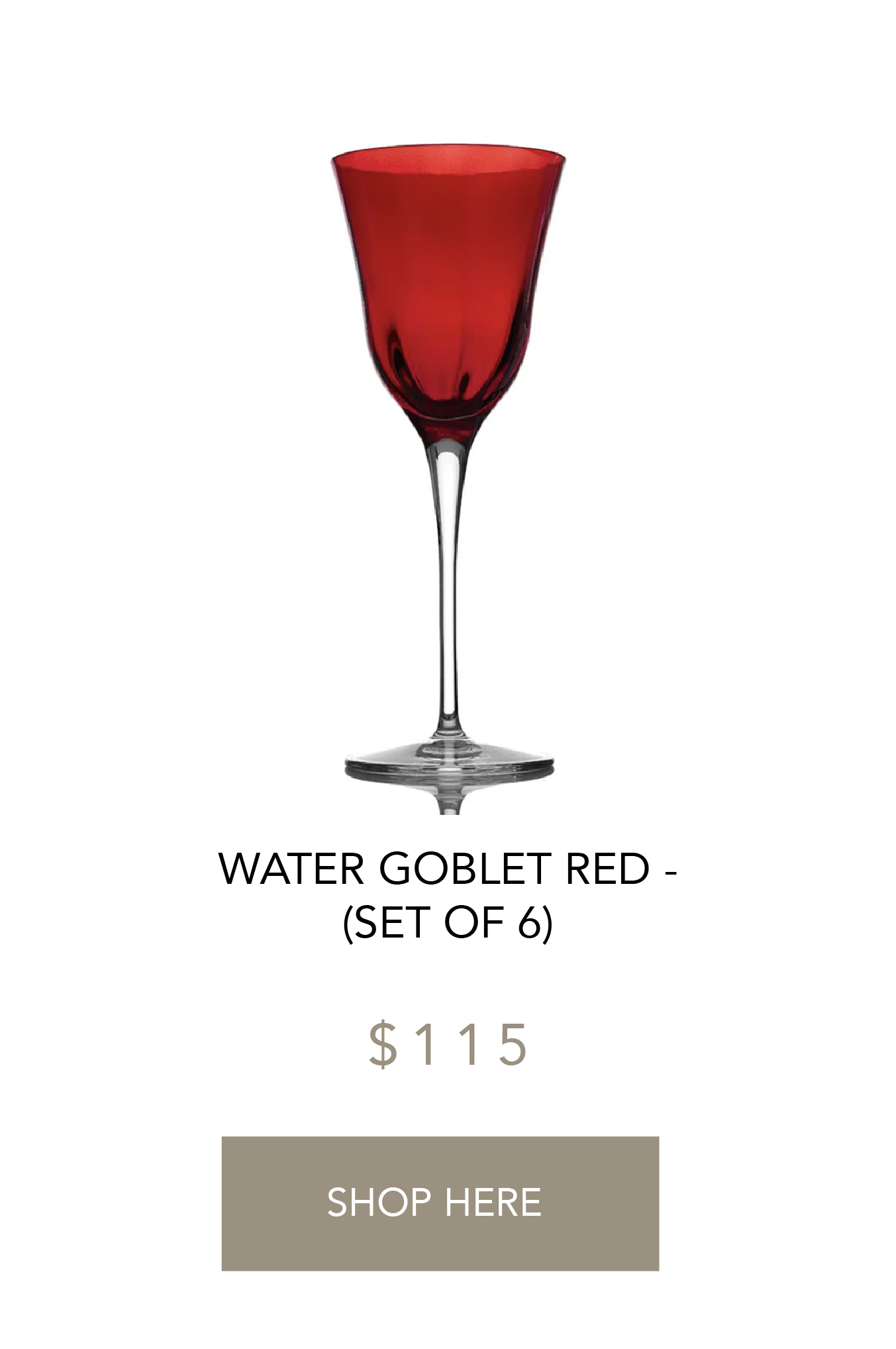Click the top rim of the red bowl
The image size is (896, 1349).
coord(448,156)
